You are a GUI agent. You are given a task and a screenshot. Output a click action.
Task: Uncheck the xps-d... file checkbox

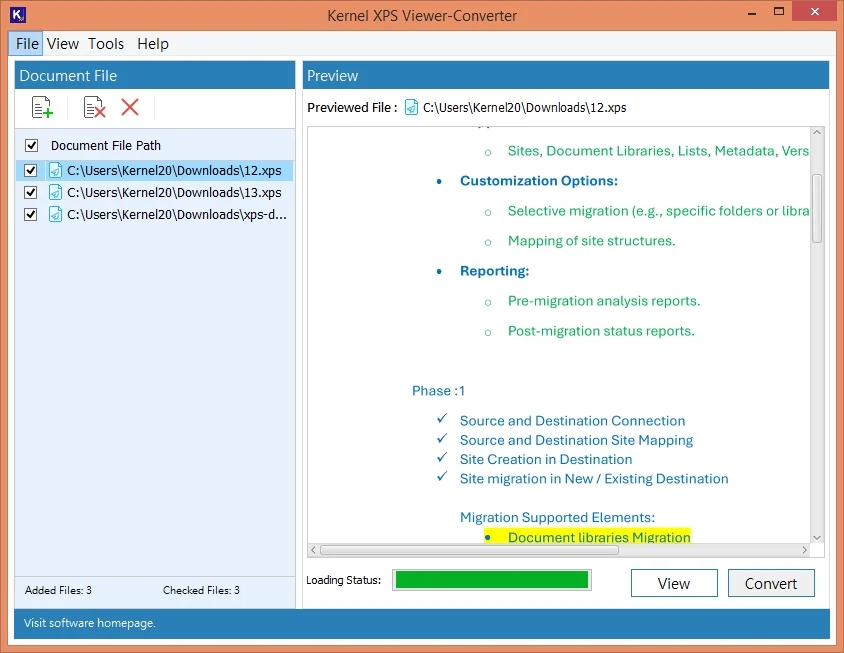(x=31, y=215)
